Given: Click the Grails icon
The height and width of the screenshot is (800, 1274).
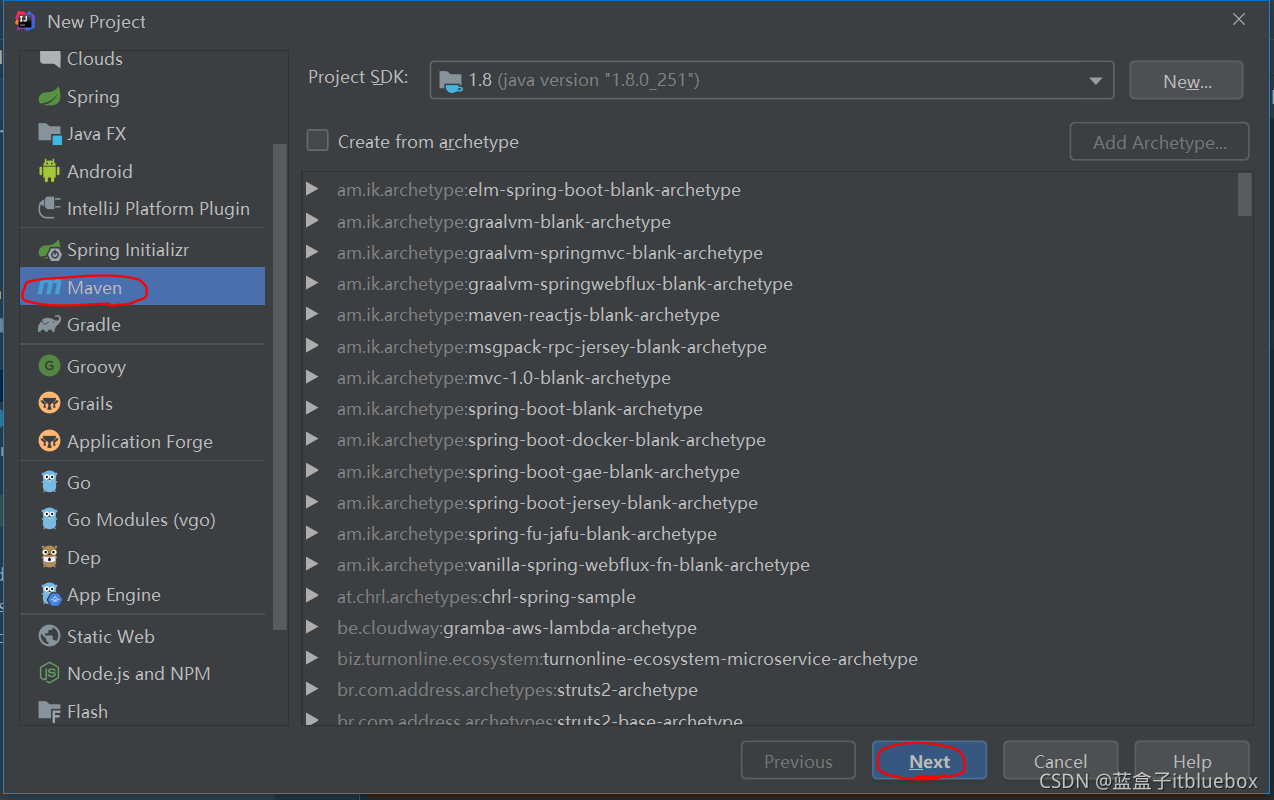Looking at the screenshot, I should tap(49, 403).
